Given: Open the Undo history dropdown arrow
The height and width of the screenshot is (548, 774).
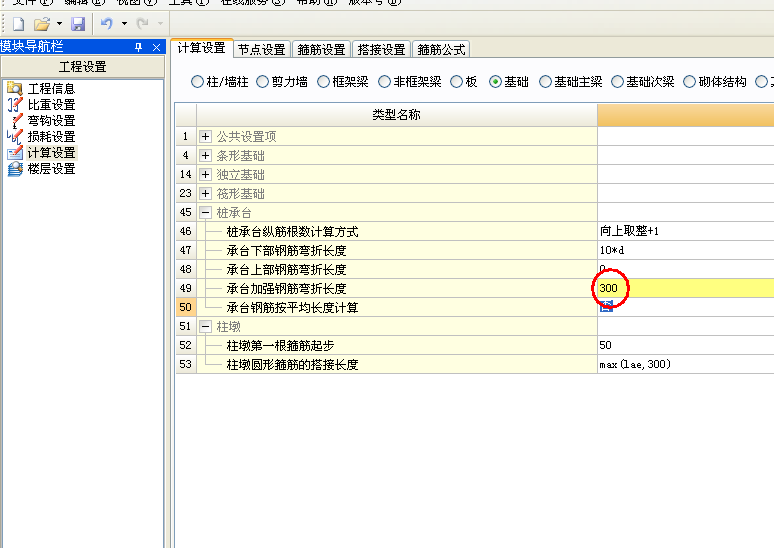Looking at the screenshot, I should [124, 24].
